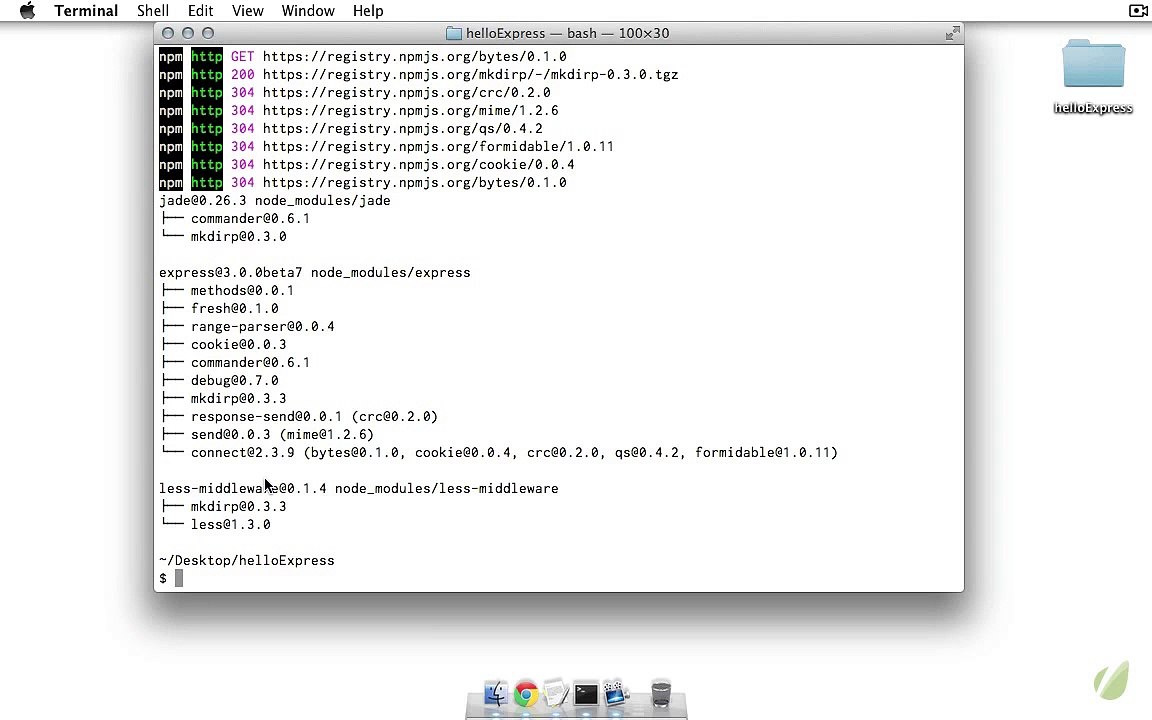This screenshot has width=1152, height=720.
Task: Click 'commander@0.6.1' under the jade tree
Action: click(251, 219)
